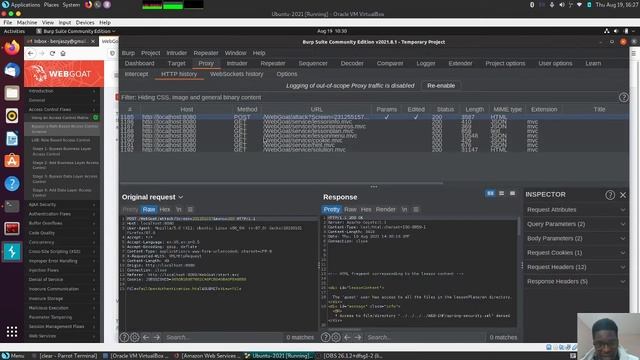This screenshot has height=360, width=640.
Task: Close the Inspector panel
Action: coord(623,195)
